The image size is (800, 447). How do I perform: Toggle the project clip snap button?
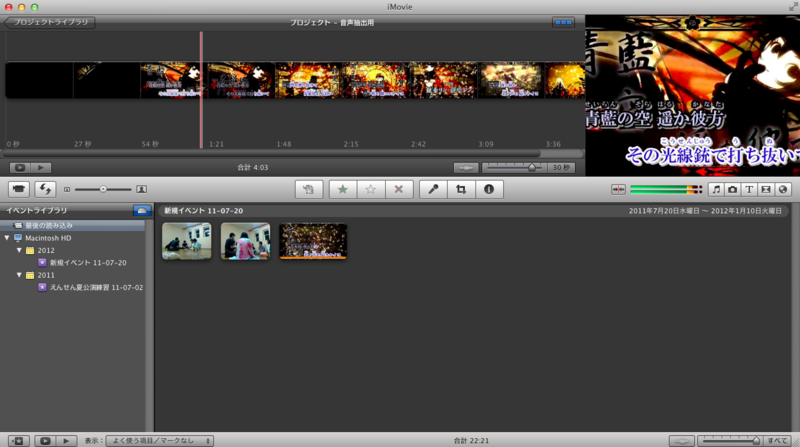coord(466,167)
